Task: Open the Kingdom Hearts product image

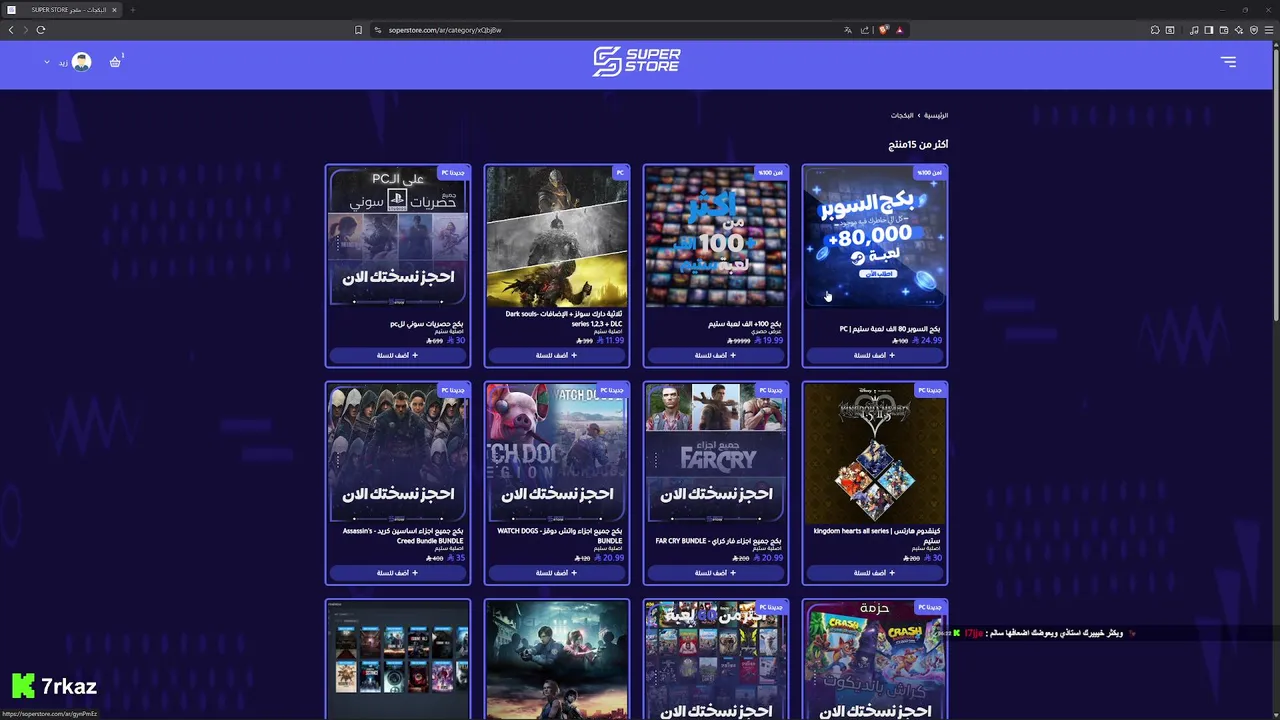Action: coord(875,455)
